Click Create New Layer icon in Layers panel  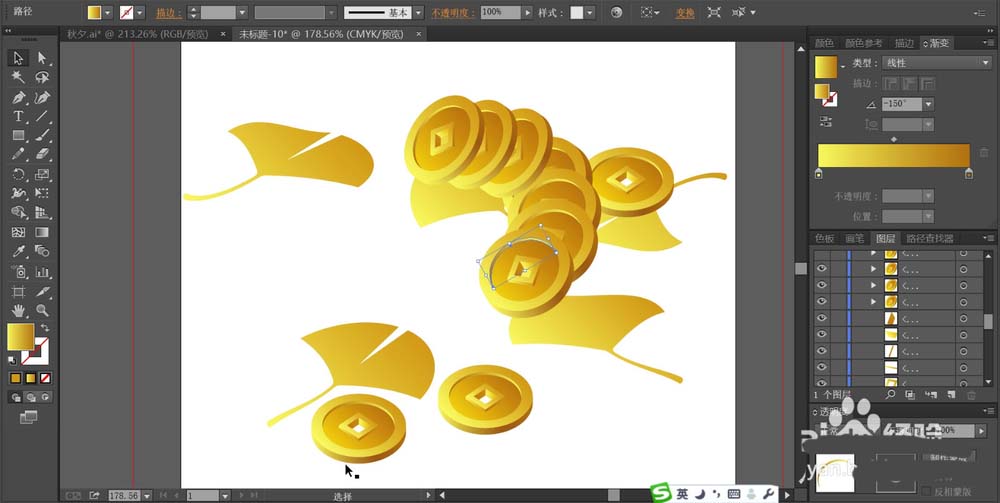[951, 395]
